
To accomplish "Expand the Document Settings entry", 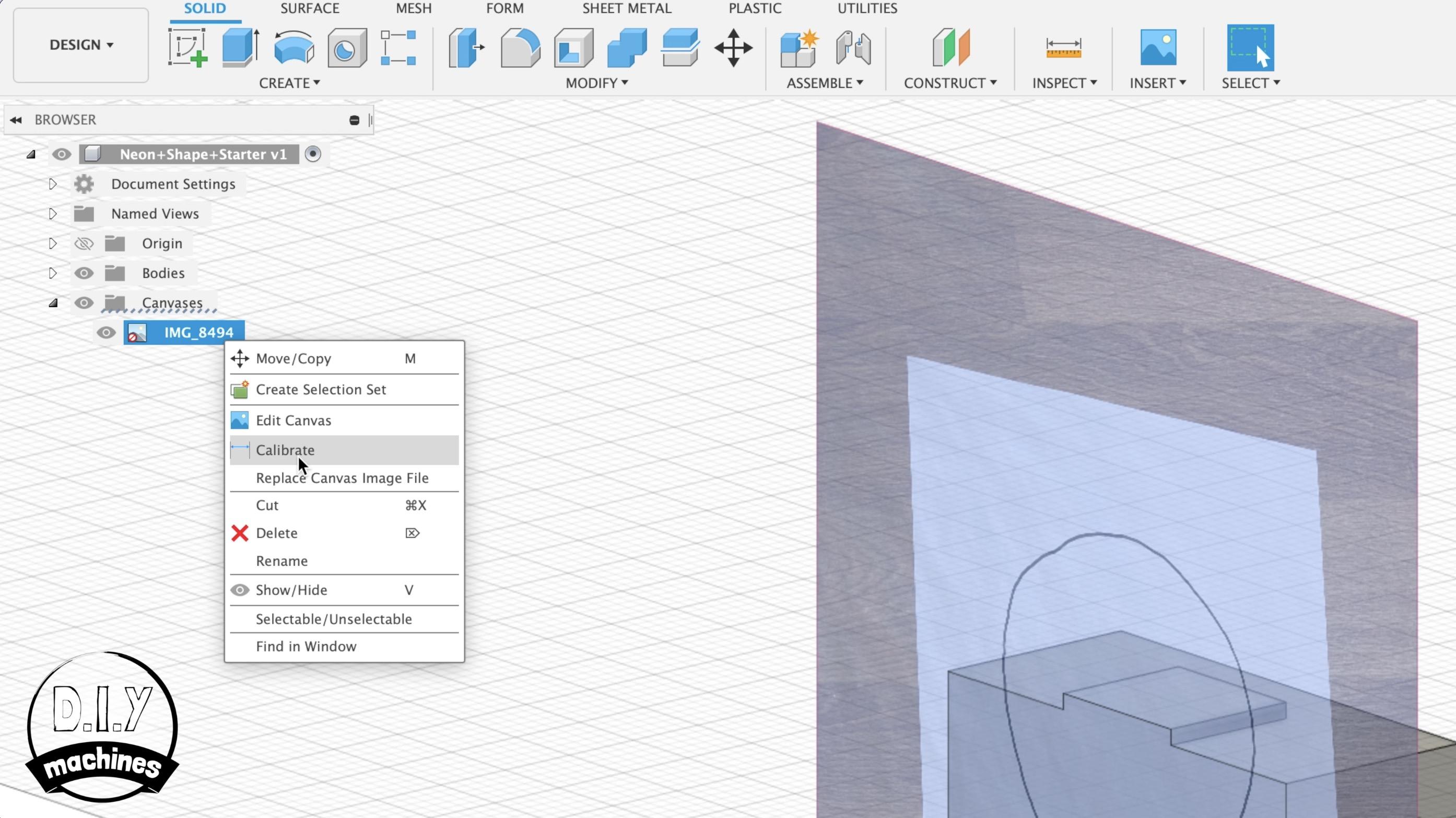I will [x=52, y=184].
